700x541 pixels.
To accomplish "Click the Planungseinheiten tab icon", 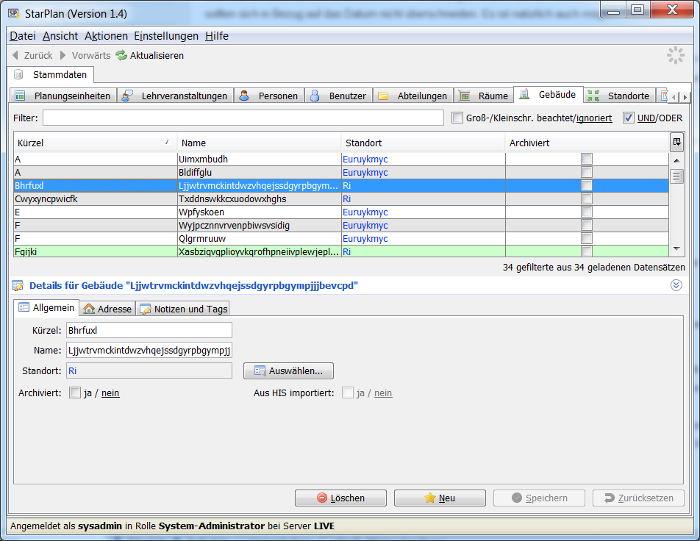I will [x=20, y=96].
